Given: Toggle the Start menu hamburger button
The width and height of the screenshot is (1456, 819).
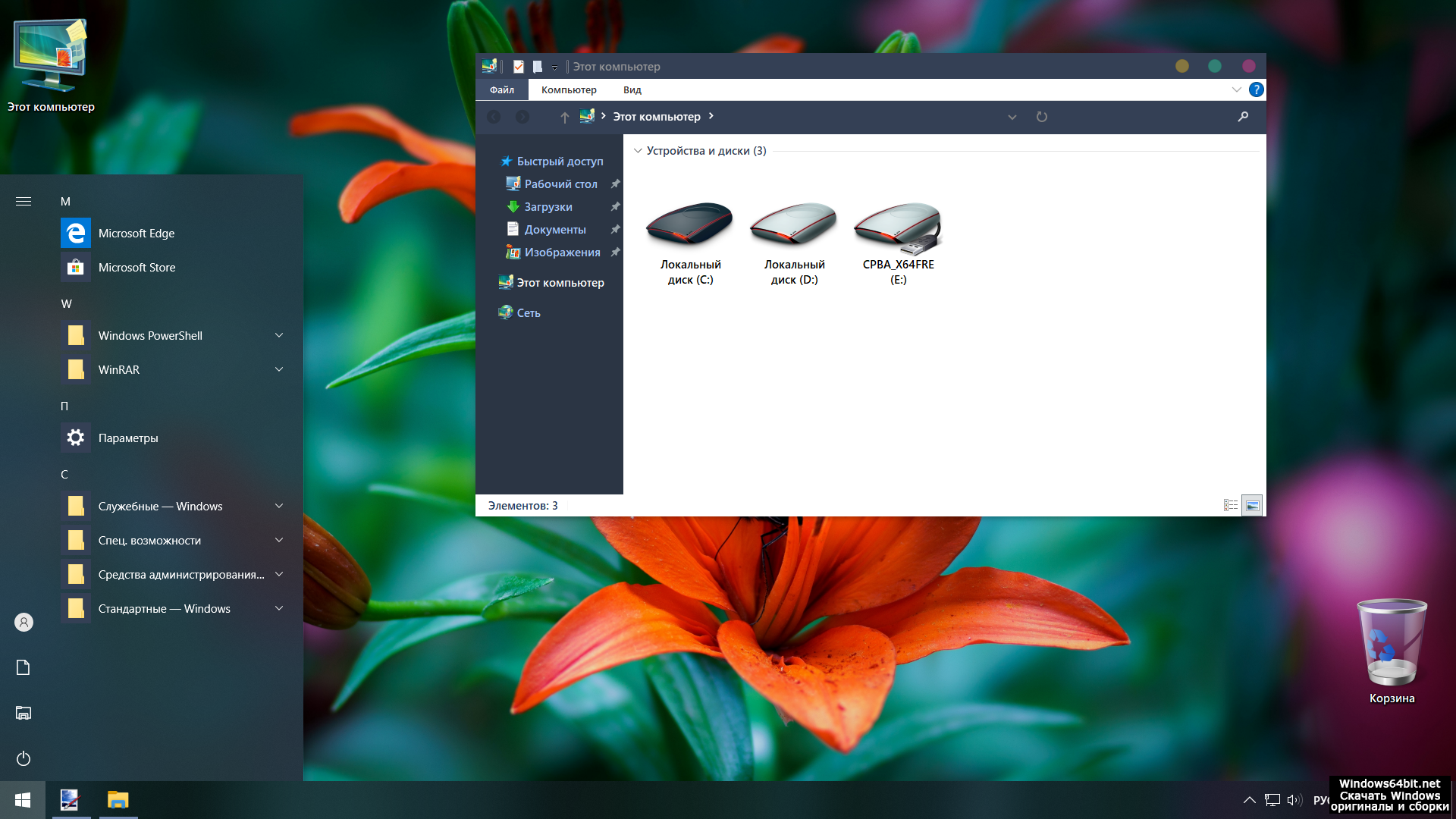Looking at the screenshot, I should pos(24,201).
